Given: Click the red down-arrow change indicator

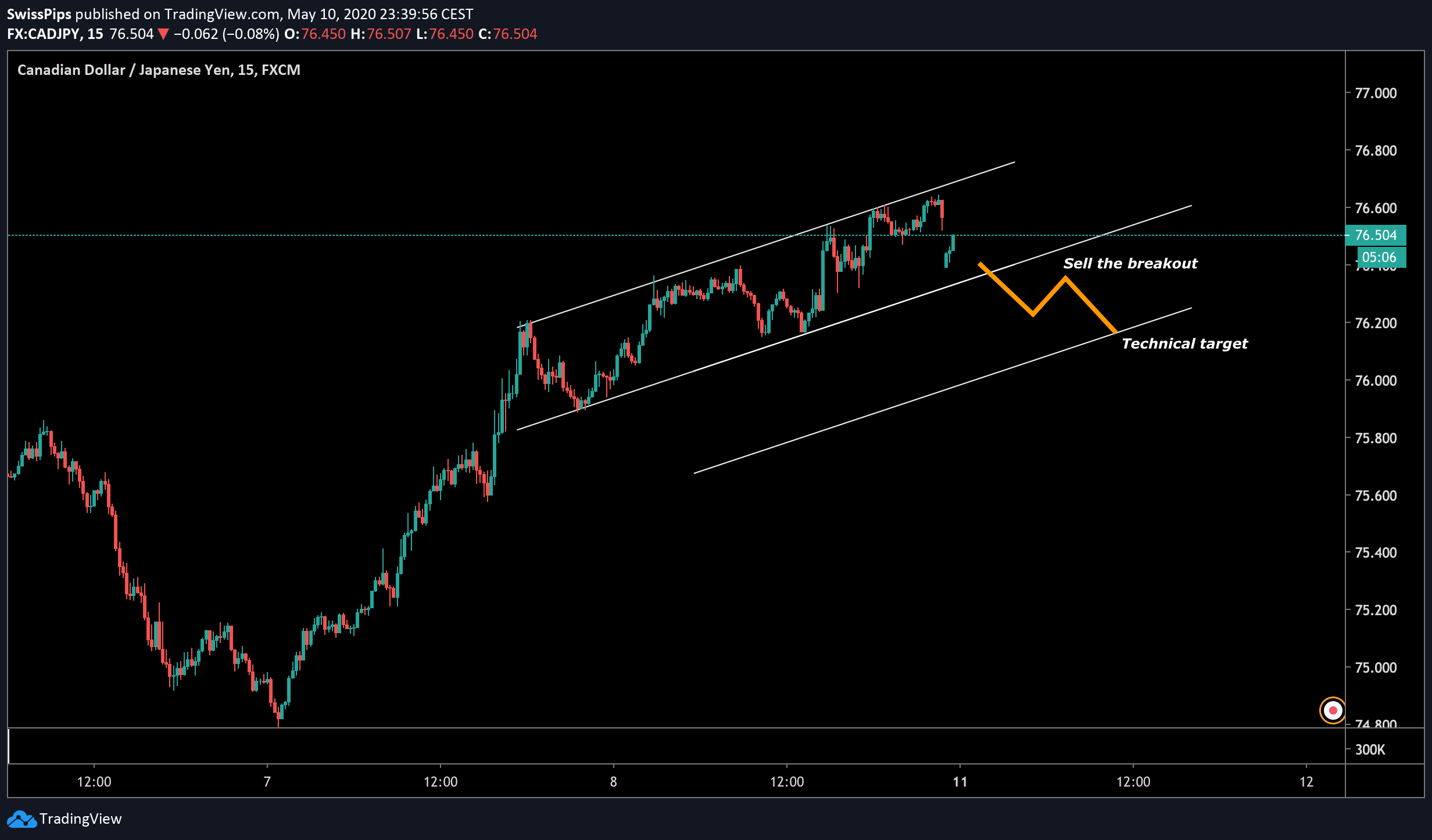Looking at the screenshot, I should point(163,34).
